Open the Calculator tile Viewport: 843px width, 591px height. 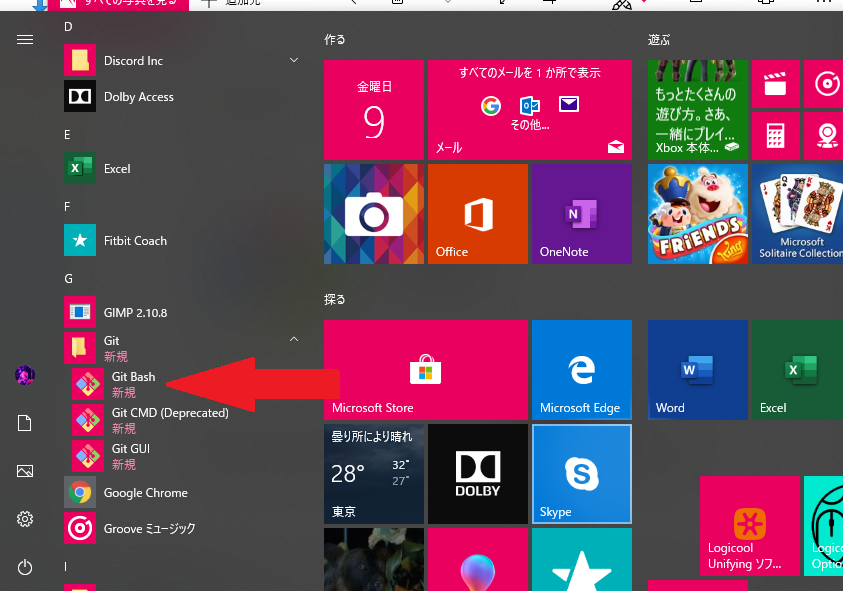[775, 136]
